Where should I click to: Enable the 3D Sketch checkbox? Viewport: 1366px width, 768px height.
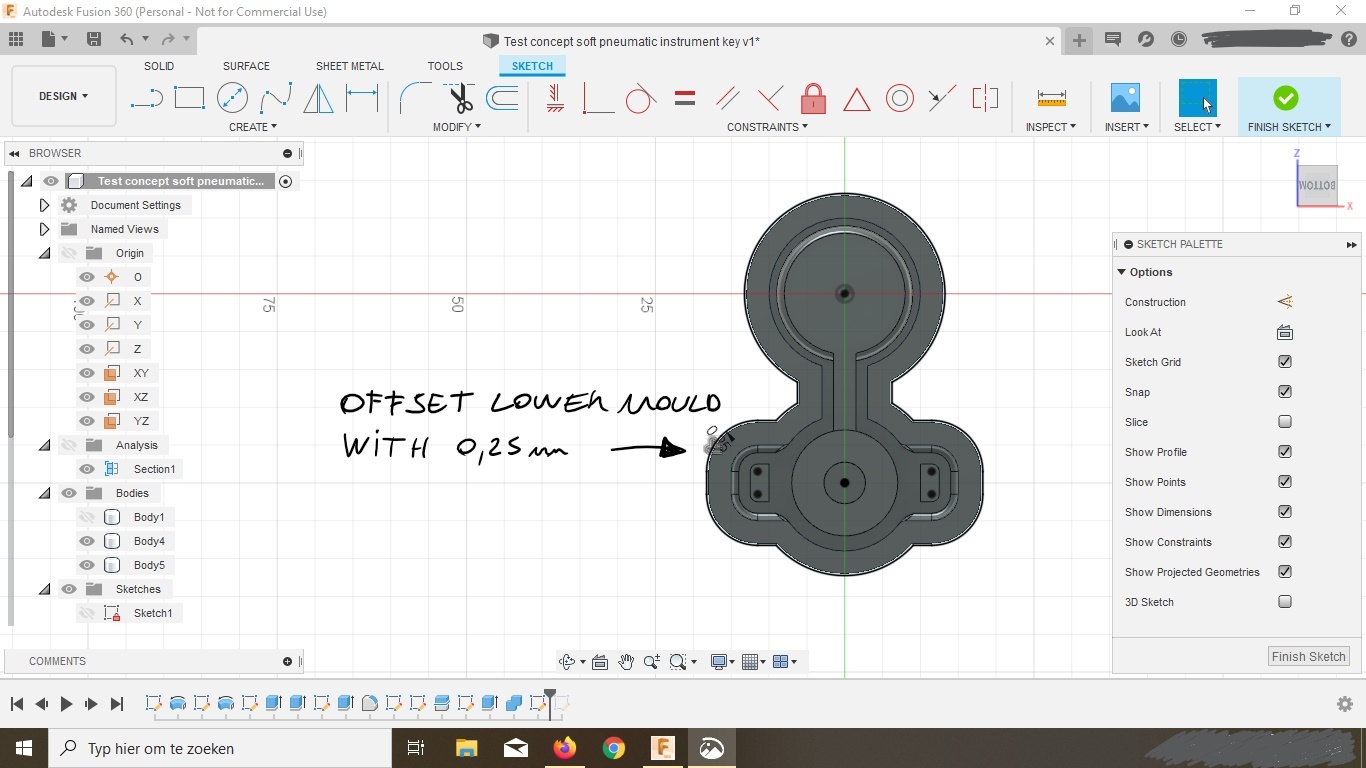pyautogui.click(x=1285, y=602)
